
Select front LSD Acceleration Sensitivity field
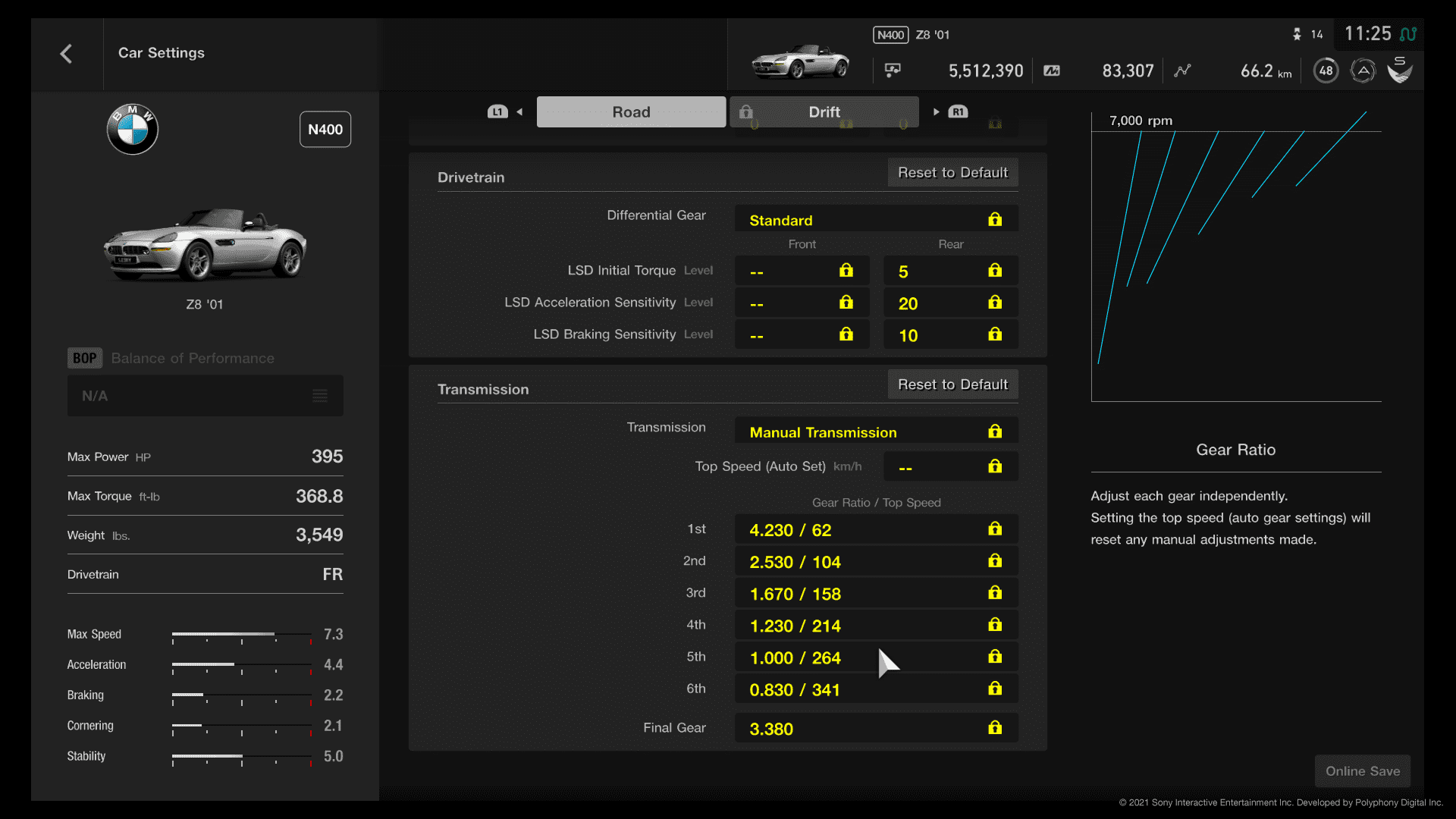coord(802,303)
